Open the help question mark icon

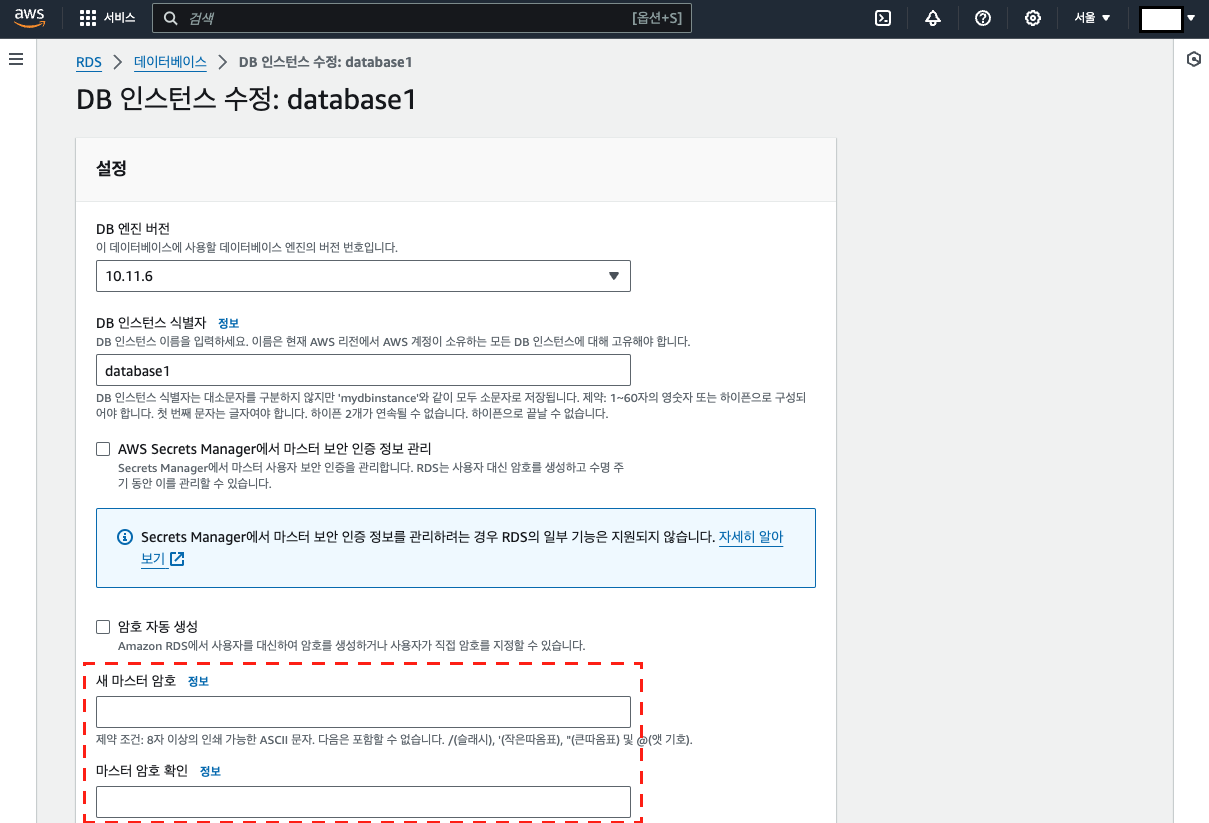click(x=983, y=18)
